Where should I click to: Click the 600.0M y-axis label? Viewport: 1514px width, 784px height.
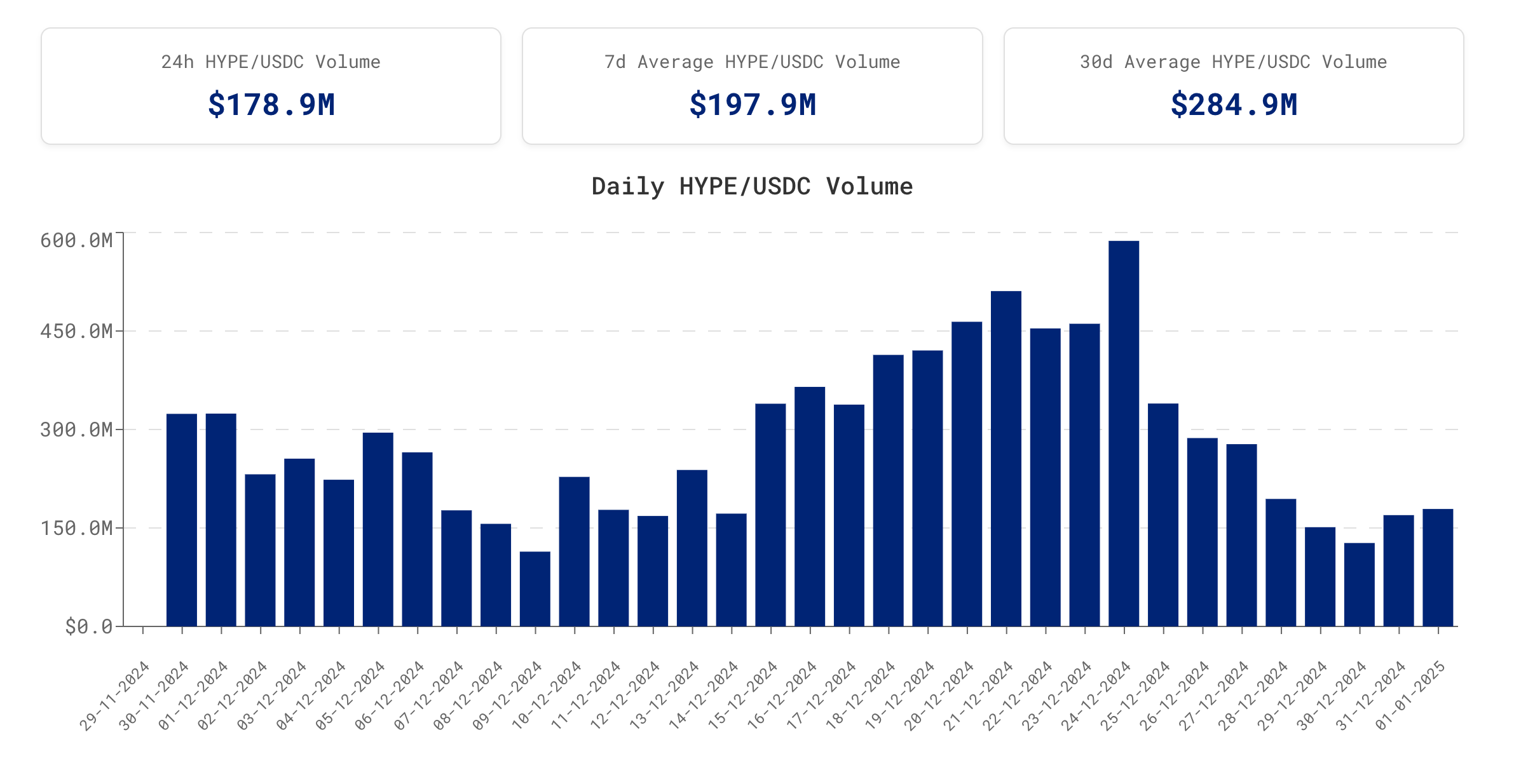[76, 240]
